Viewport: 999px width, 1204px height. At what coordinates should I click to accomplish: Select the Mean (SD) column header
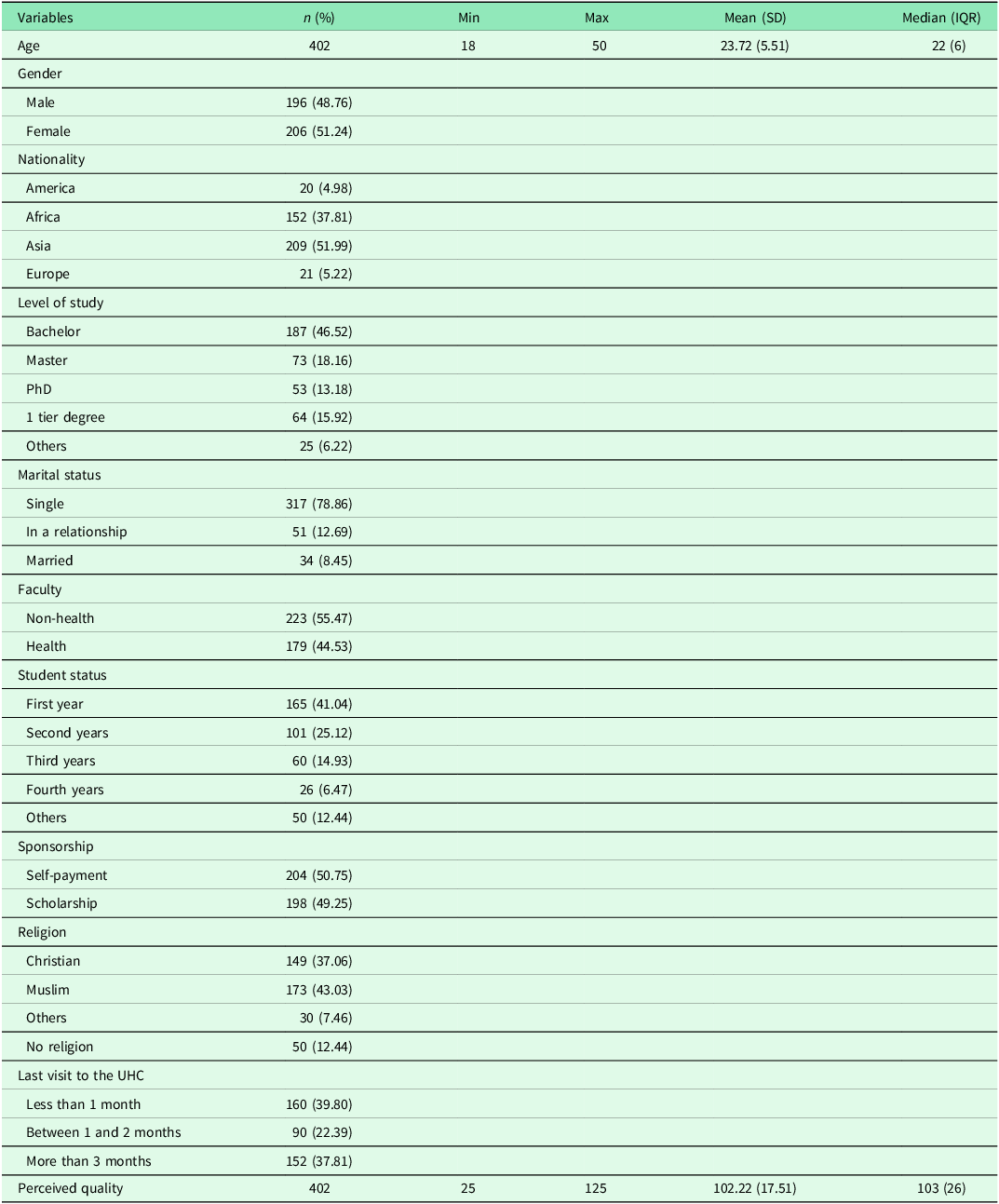pos(754,17)
